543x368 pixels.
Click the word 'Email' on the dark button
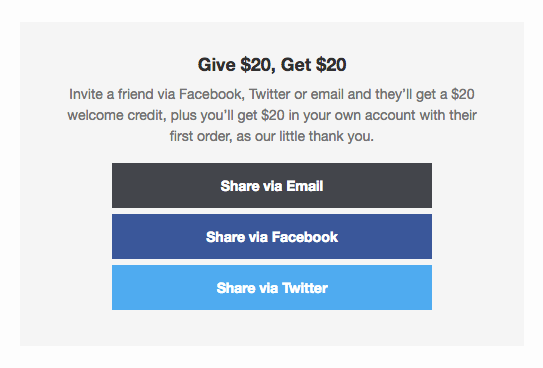pyautogui.click(x=305, y=186)
